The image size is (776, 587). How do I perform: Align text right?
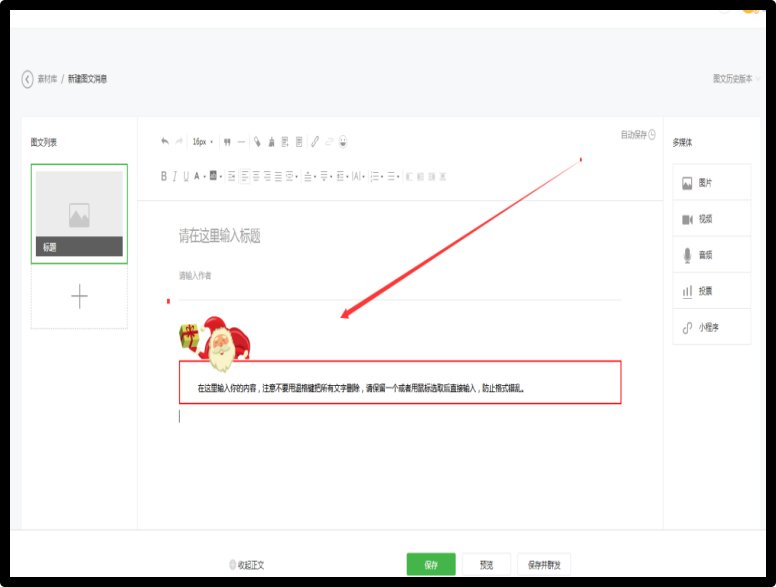267,176
